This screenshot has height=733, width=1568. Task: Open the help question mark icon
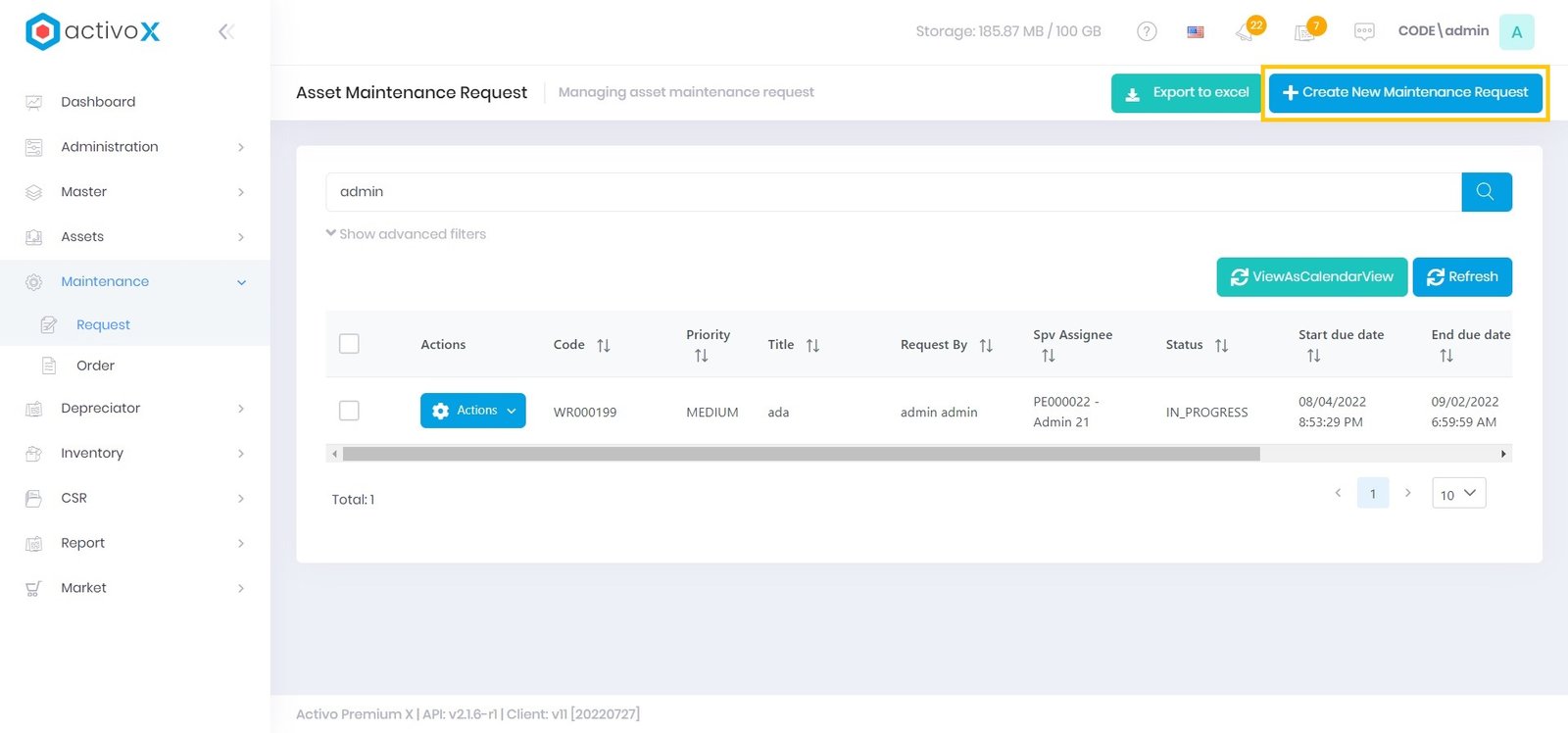pos(1147,31)
